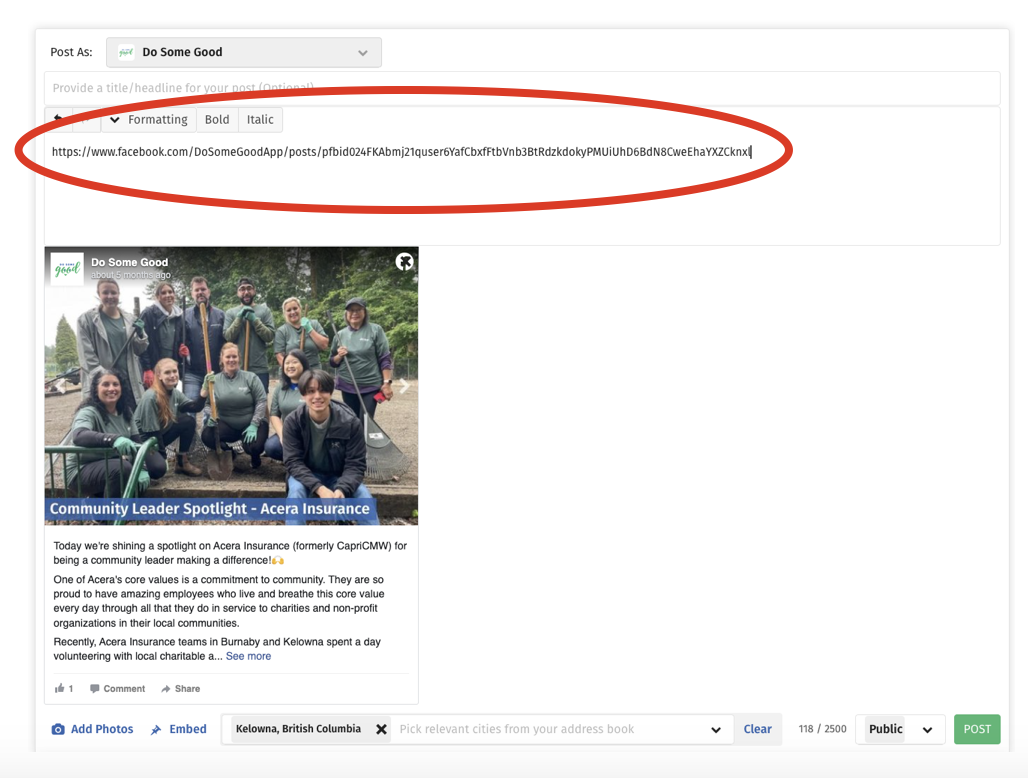Click the 'about 5 months ago' timestamp
Viewport: 1028px width, 778px height.
[x=130, y=275]
